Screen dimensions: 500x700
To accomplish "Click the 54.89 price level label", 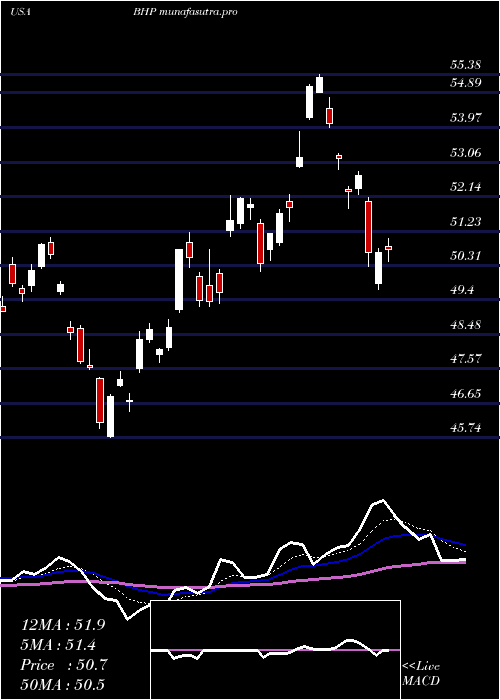I will (465, 83).
